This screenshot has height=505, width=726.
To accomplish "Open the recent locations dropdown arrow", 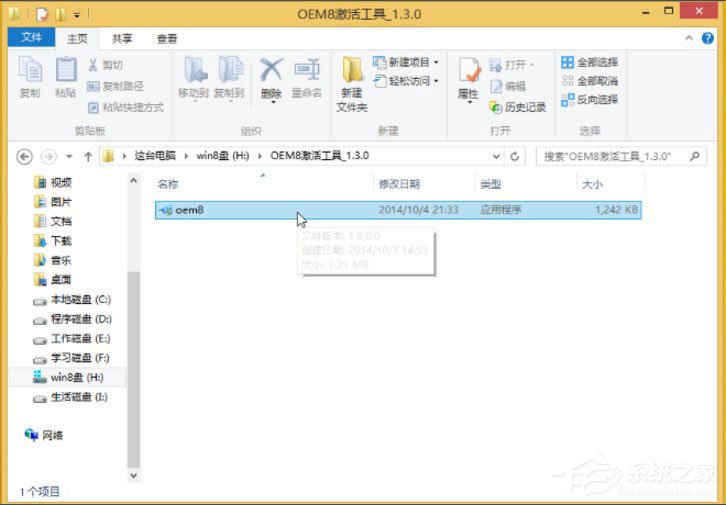I will point(69,156).
